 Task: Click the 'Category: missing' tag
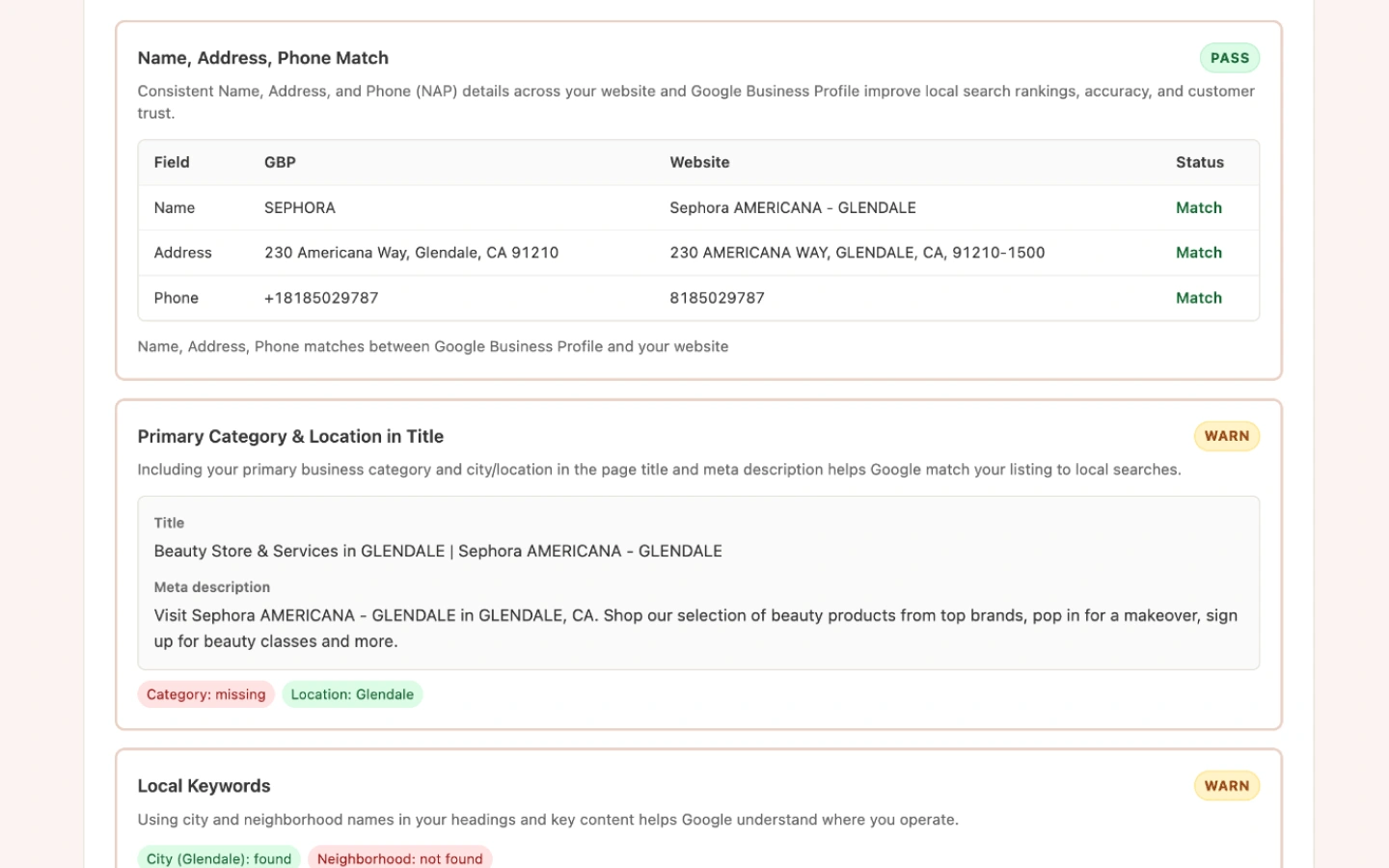coord(205,694)
